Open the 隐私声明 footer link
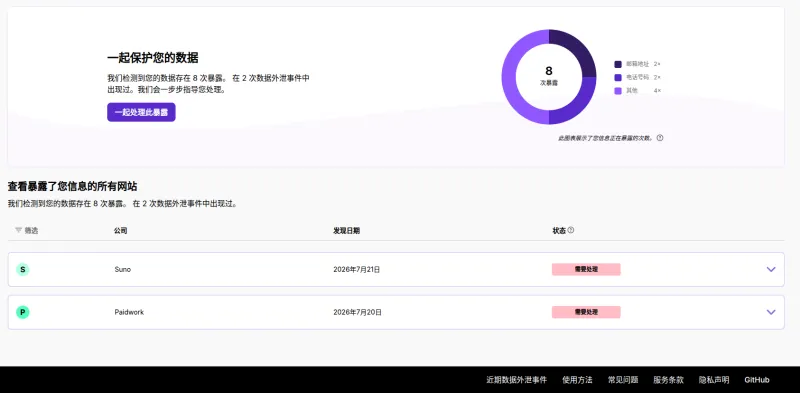800x393 pixels. [x=714, y=380]
